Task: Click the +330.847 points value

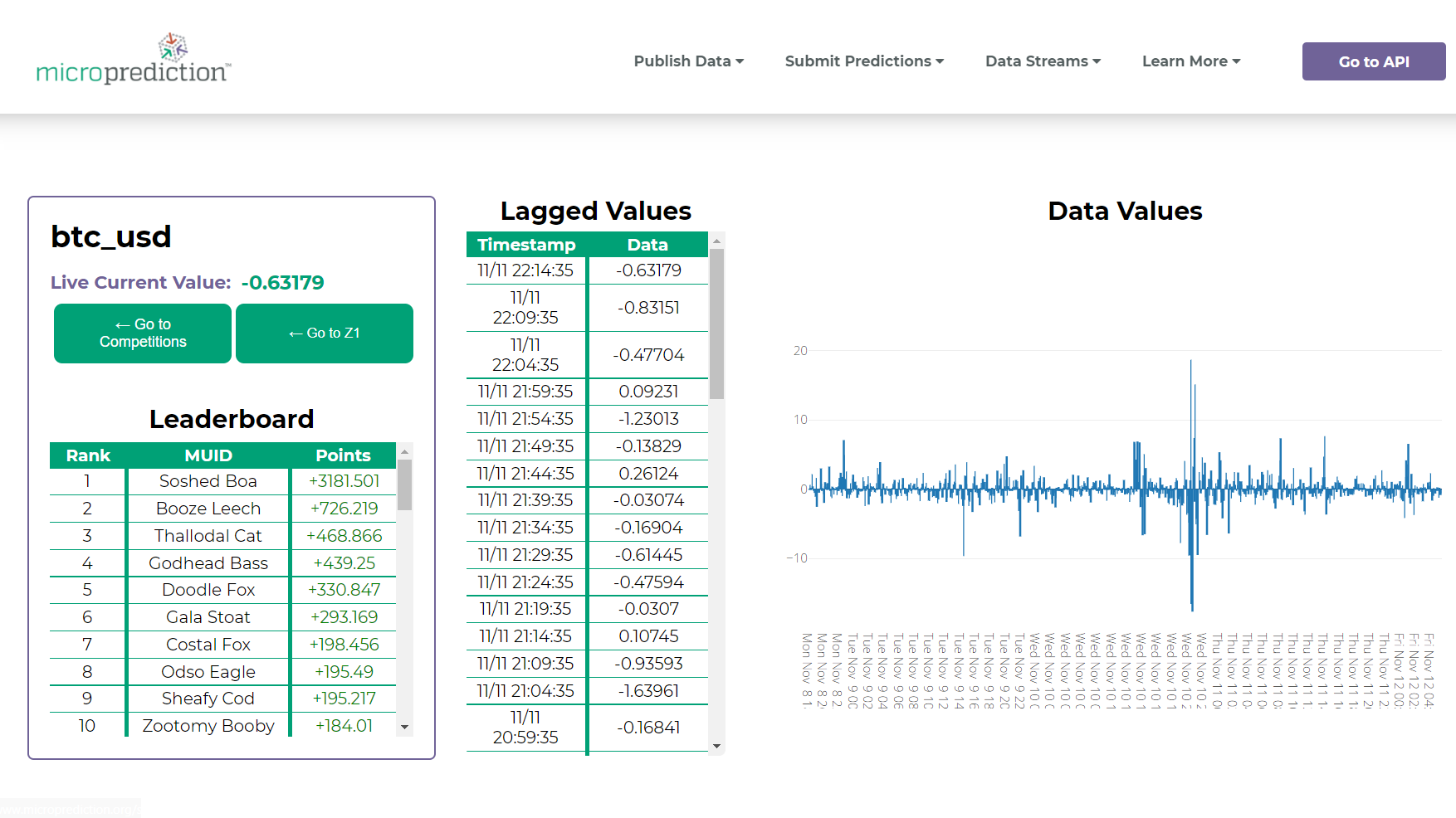Action: [x=344, y=590]
